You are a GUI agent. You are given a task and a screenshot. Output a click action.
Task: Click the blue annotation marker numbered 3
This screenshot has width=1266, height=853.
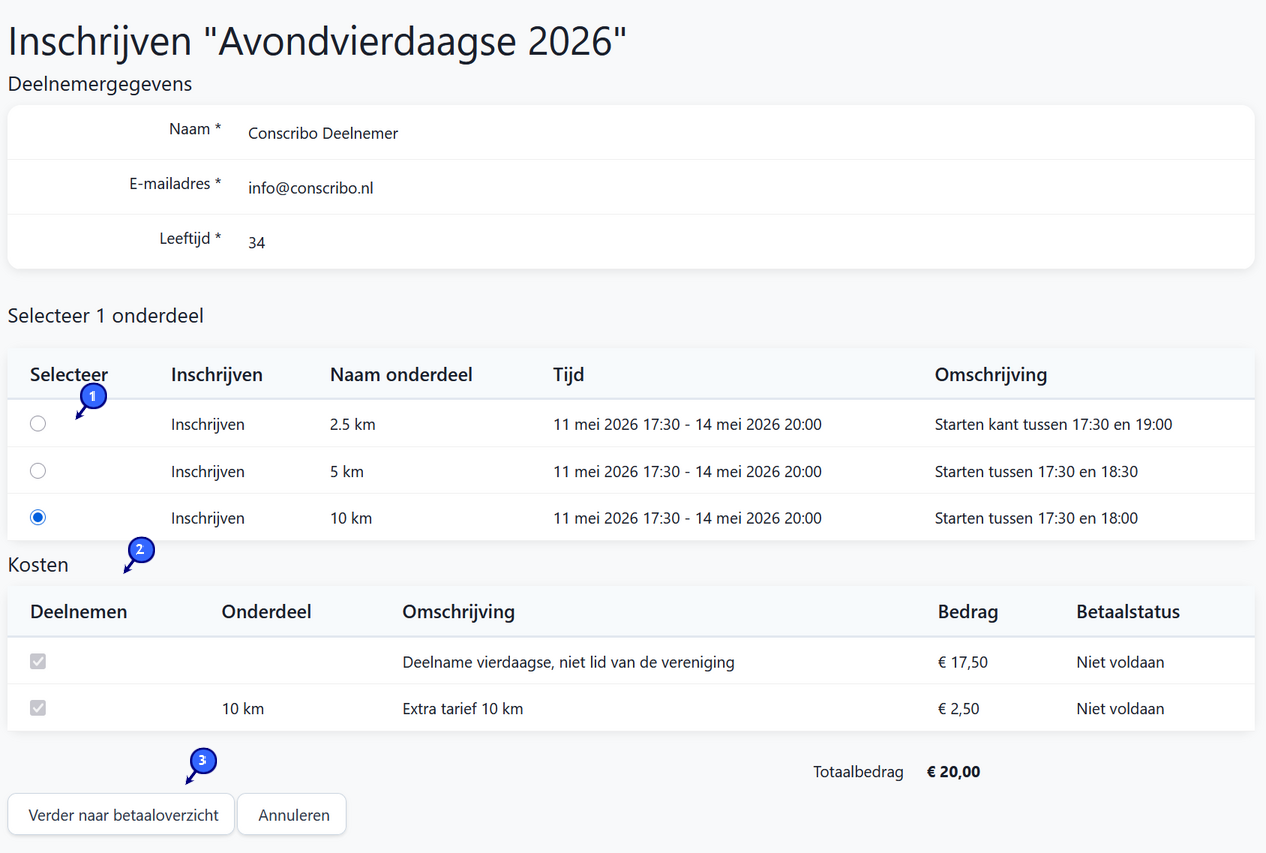(x=202, y=762)
